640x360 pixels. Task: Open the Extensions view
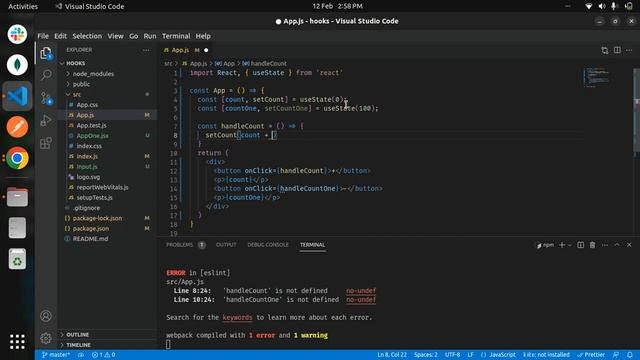pos(46,143)
